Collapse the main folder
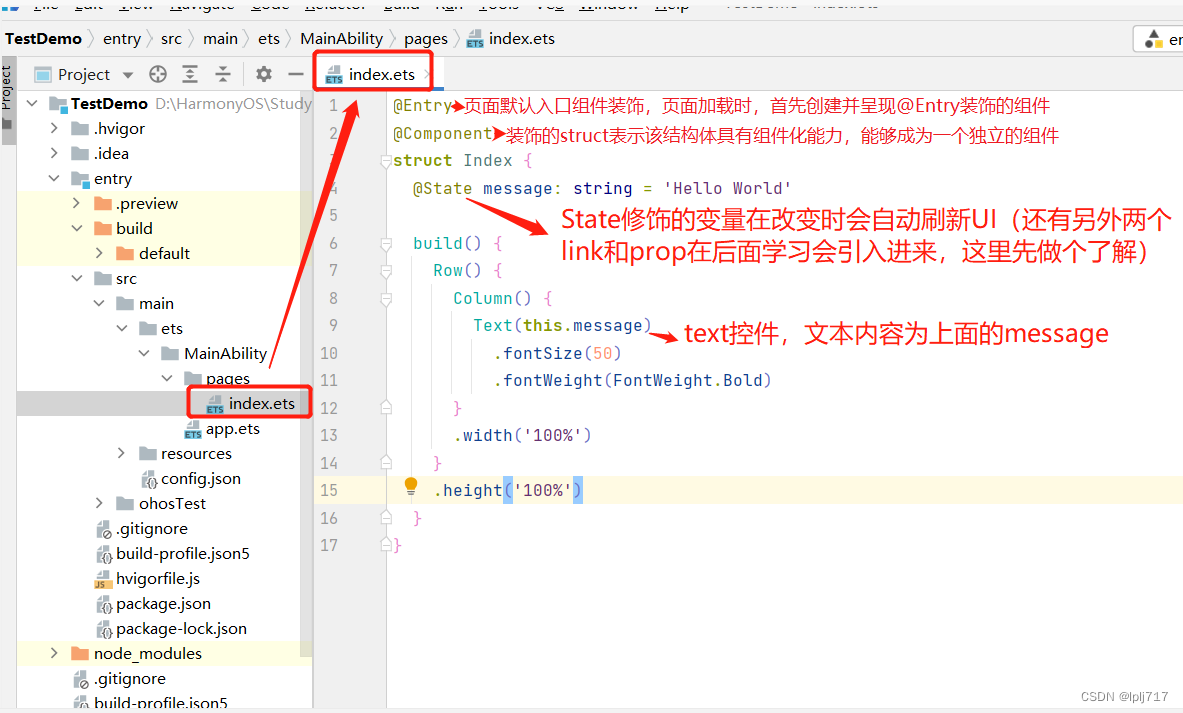Viewport: 1183px width, 713px height. (x=99, y=303)
